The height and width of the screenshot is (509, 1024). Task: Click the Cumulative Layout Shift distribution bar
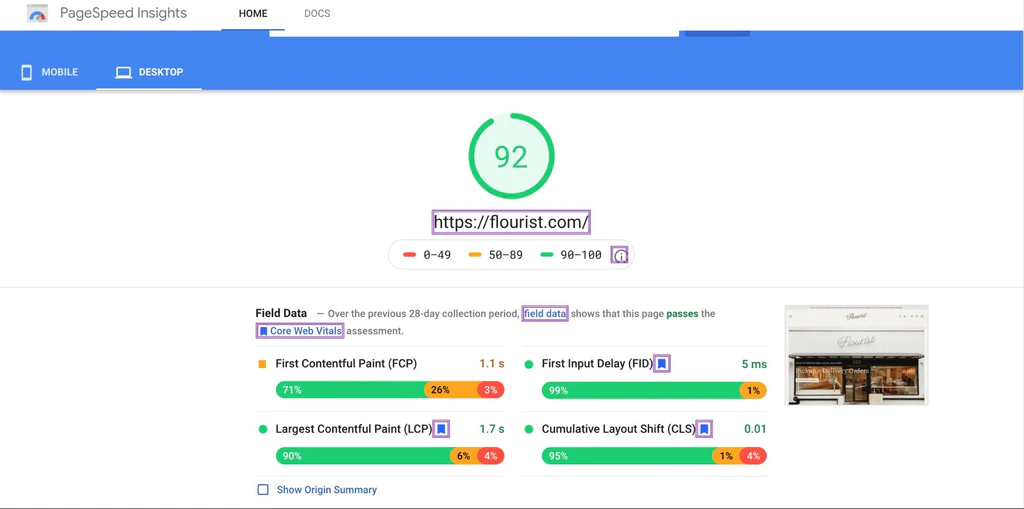coord(654,456)
